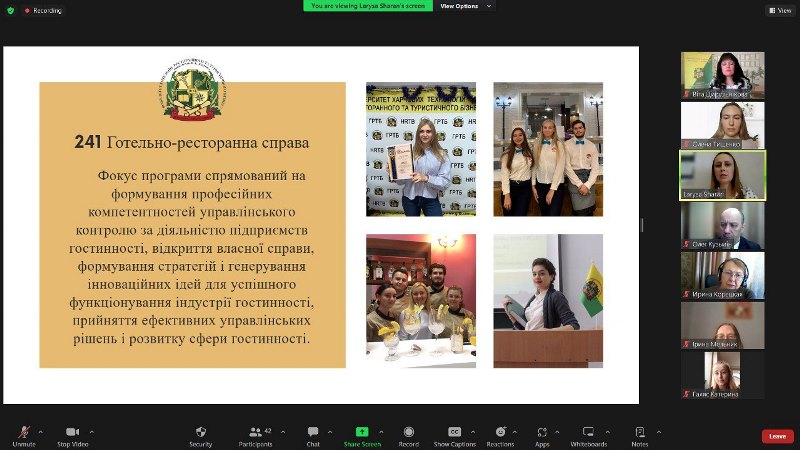Expand the arrow next to Chat

(330, 432)
